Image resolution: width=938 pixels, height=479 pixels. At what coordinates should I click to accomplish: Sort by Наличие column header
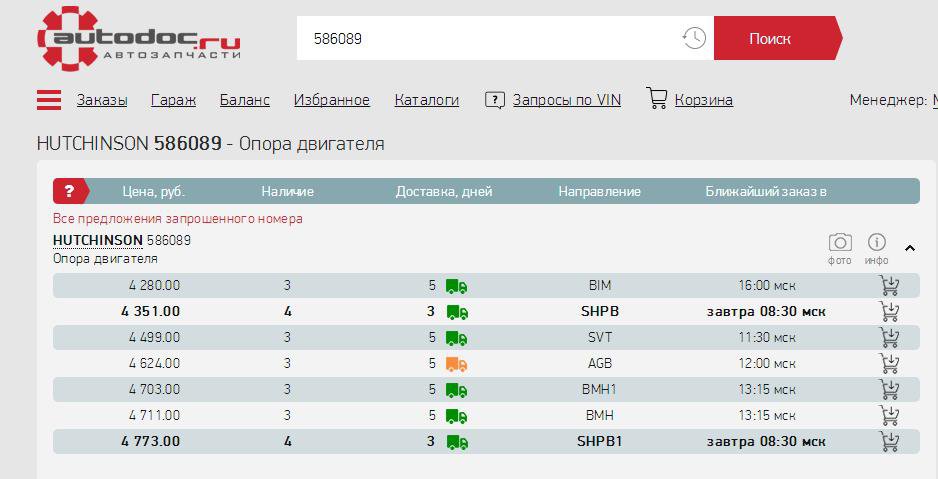[x=287, y=192]
